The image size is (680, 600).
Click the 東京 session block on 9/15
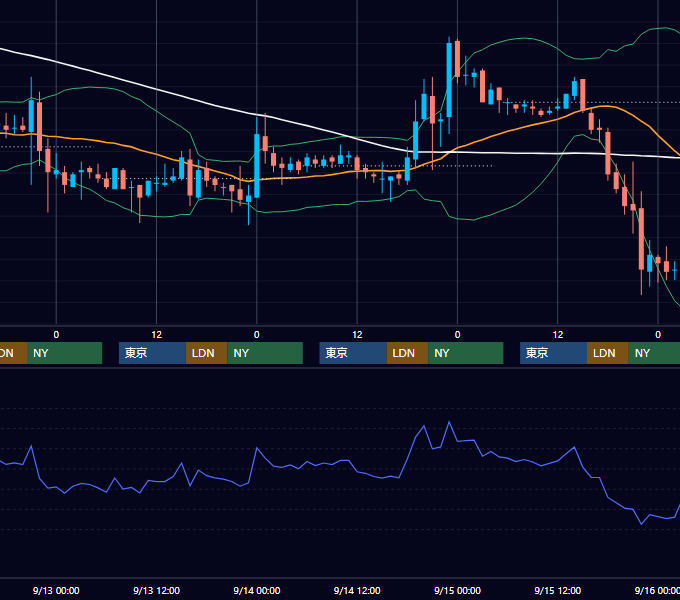tap(553, 353)
